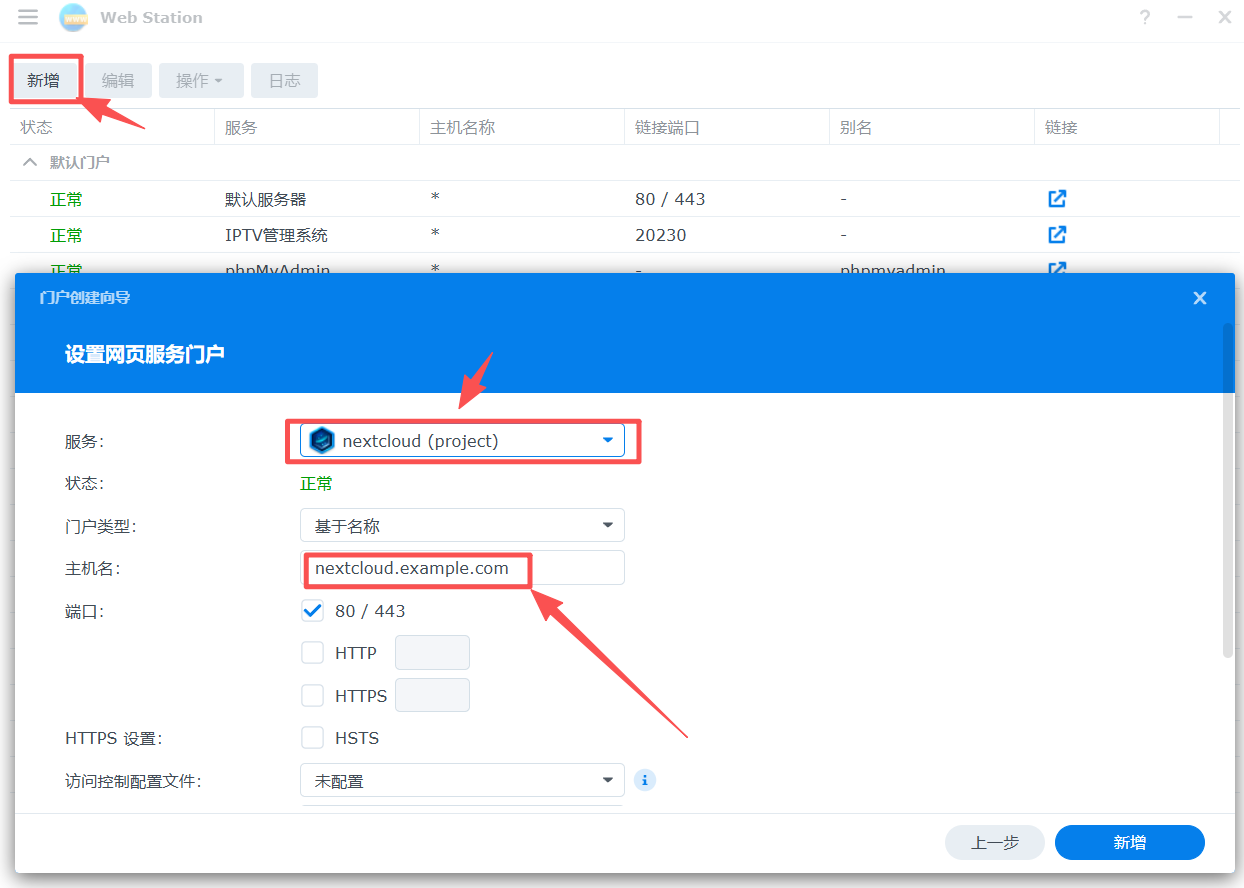The image size is (1244, 888).
Task: Open the 服务 dropdown showing nextcloud (project)
Action: [462, 441]
